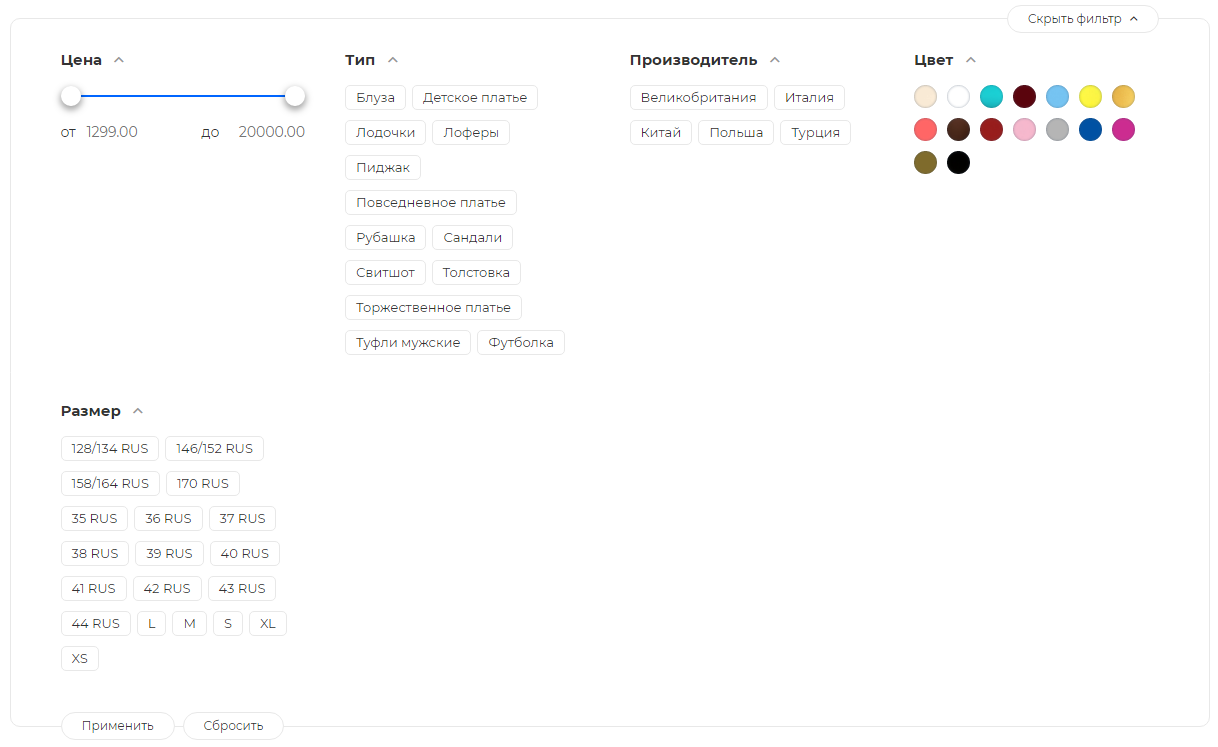This screenshot has height=747, width=1218.
Task: Collapse the Размер section chevron
Action: (138, 411)
